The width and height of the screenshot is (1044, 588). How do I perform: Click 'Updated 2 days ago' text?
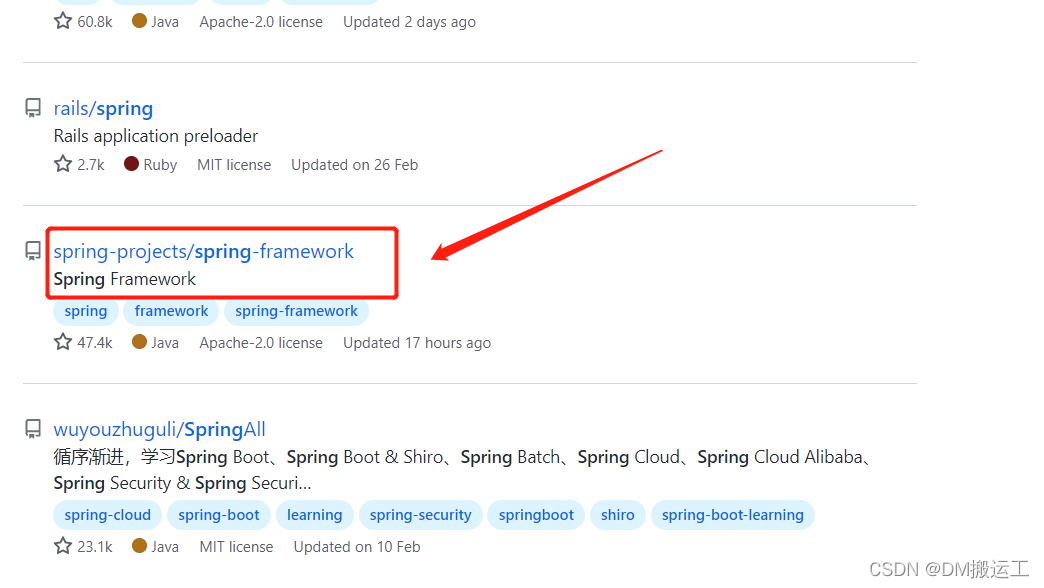(409, 22)
